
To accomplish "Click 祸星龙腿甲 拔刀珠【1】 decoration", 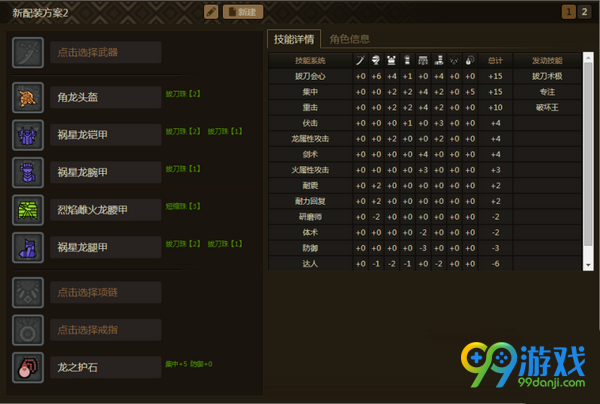I will tap(225, 244).
